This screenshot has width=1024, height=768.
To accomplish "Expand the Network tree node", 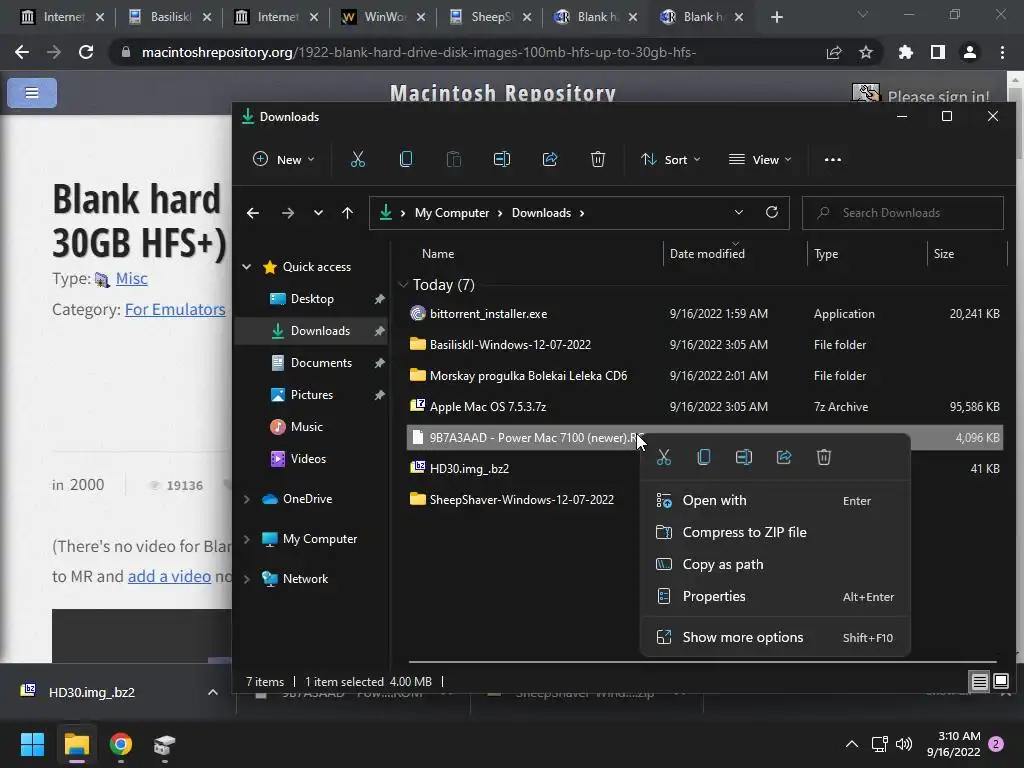I will point(246,579).
